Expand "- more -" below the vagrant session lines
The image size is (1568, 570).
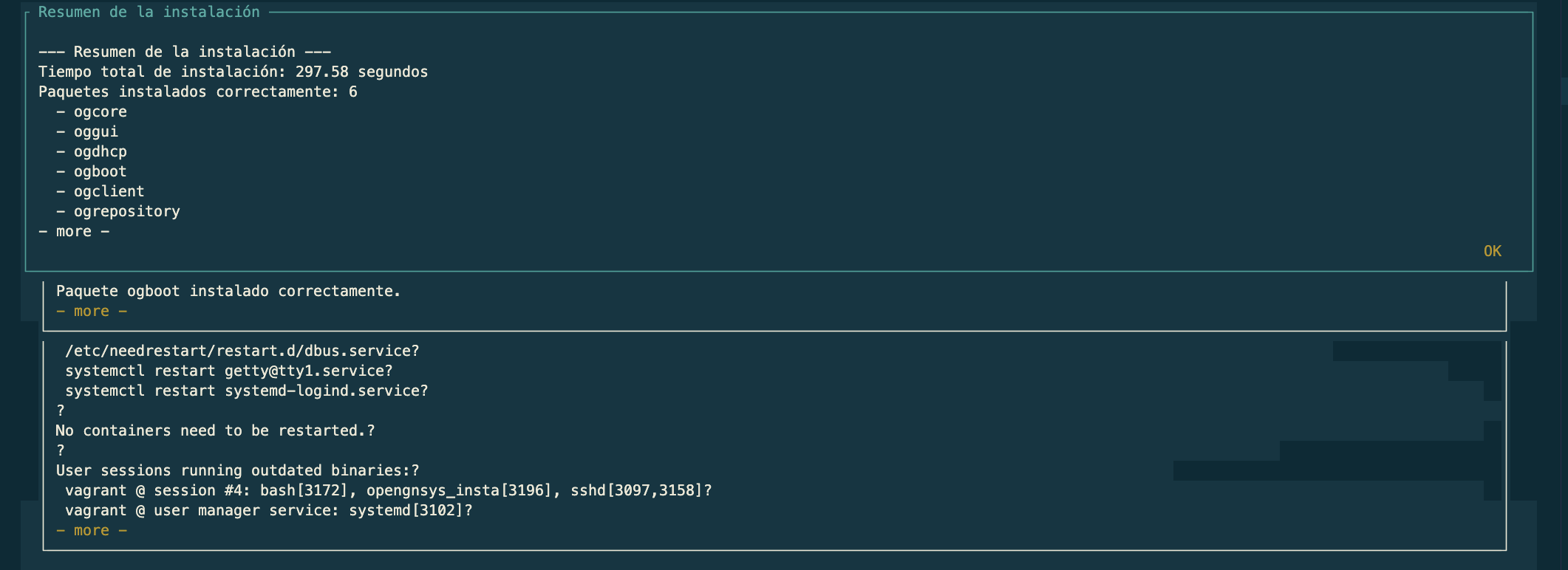(x=92, y=531)
